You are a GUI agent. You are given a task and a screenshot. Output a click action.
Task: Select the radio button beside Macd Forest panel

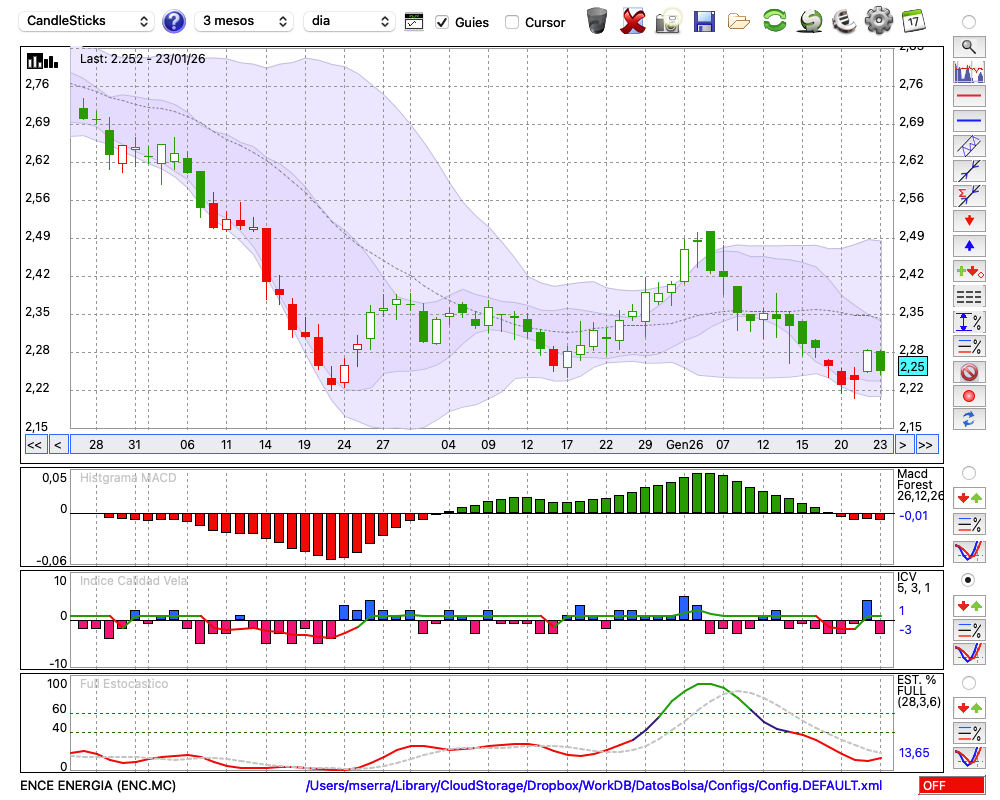pyautogui.click(x=968, y=472)
